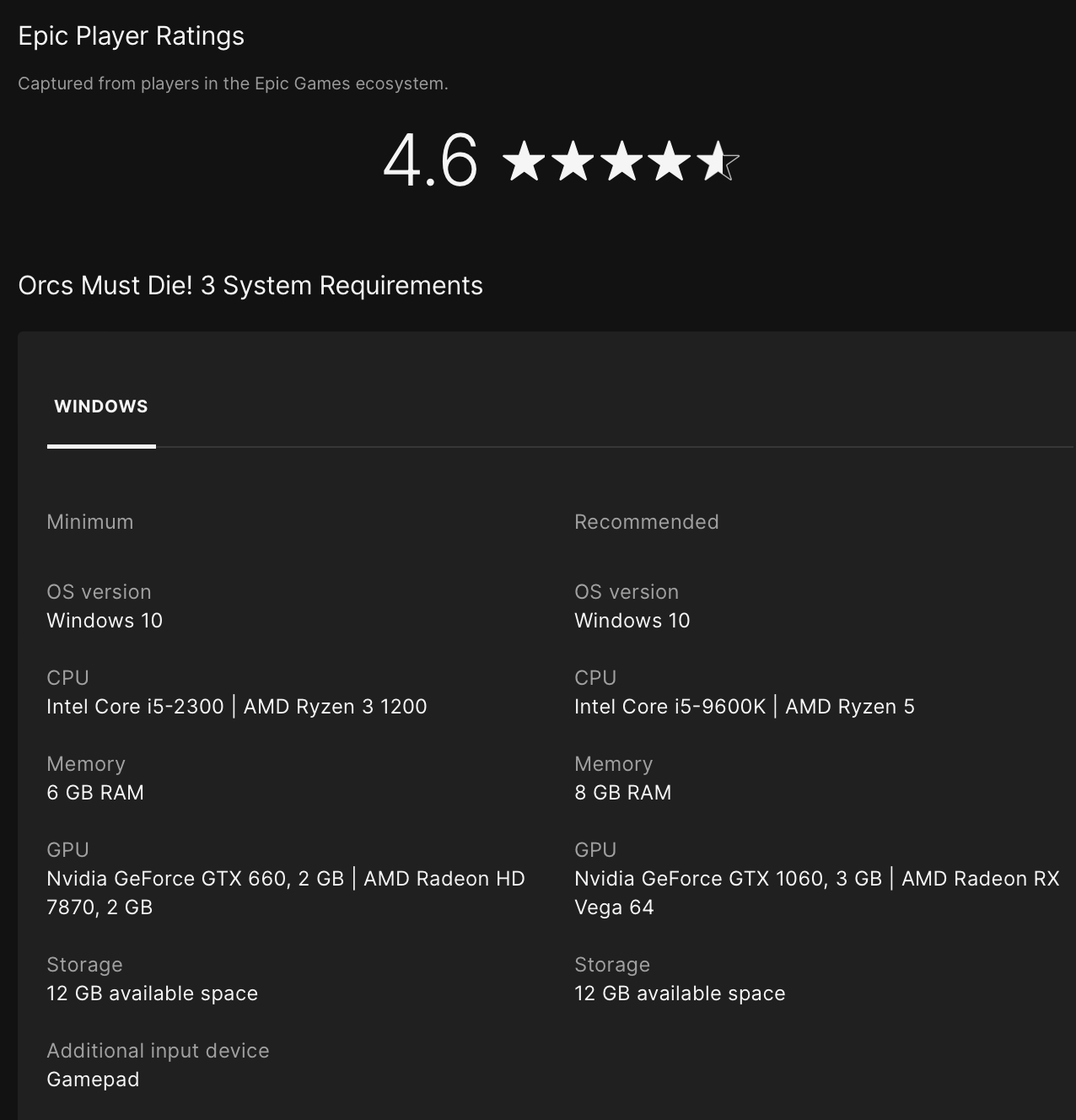This screenshot has height=1120, width=1076.
Task: Click the Recommended column header
Action: 647,522
